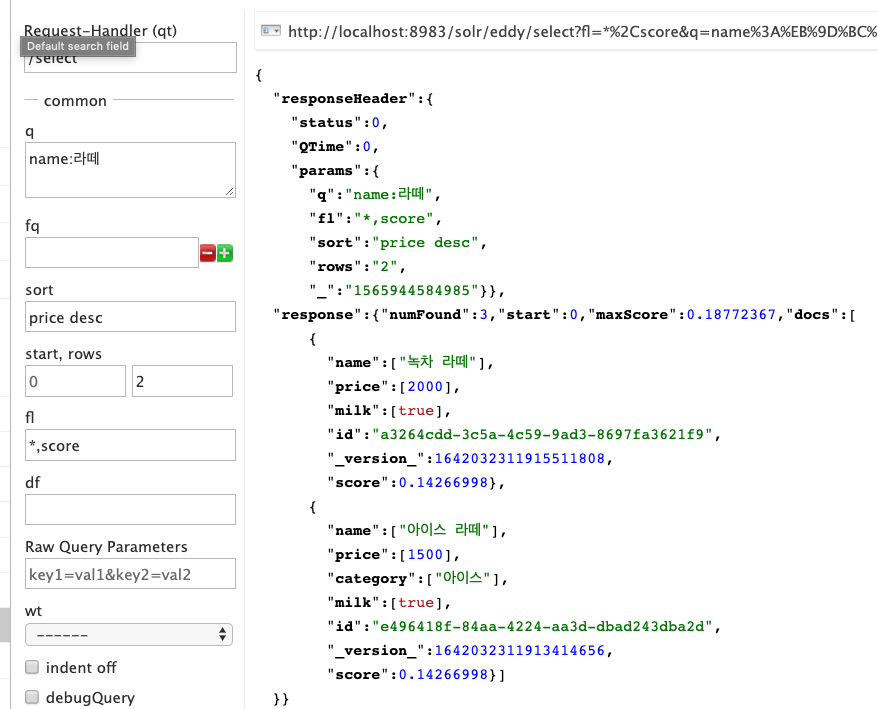The width and height of the screenshot is (878, 709).
Task: Click the fl field with *,score
Action: [130, 445]
